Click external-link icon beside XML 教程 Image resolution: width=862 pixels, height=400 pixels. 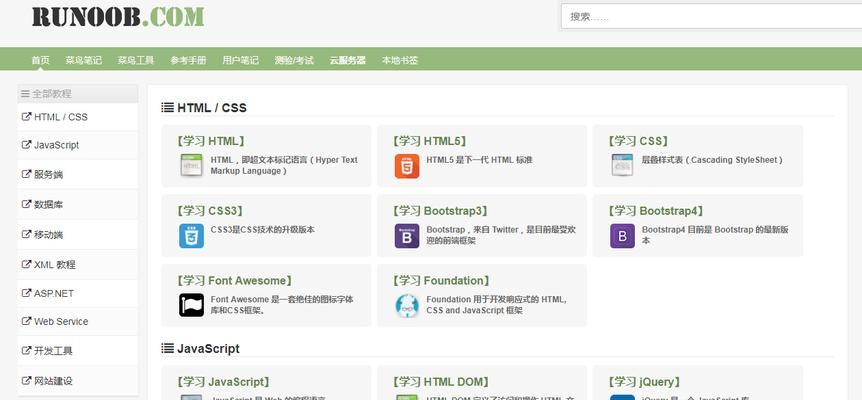click(x=26, y=264)
